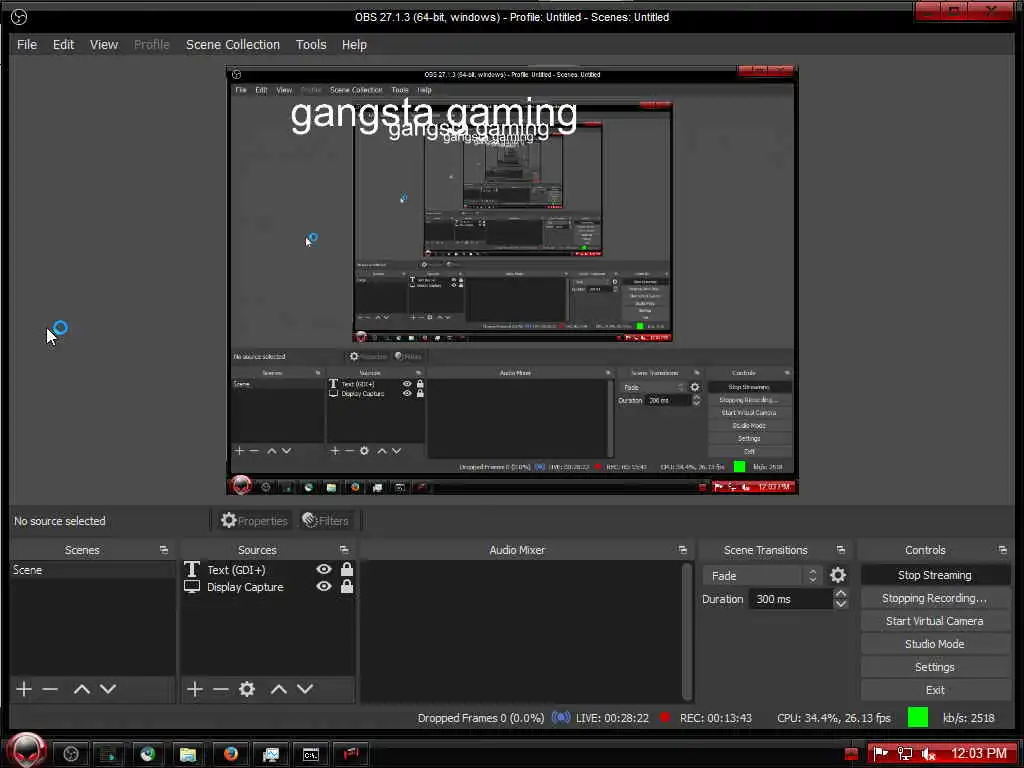Open source Properties with gear button
This screenshot has height=768, width=1024.
coord(253,520)
